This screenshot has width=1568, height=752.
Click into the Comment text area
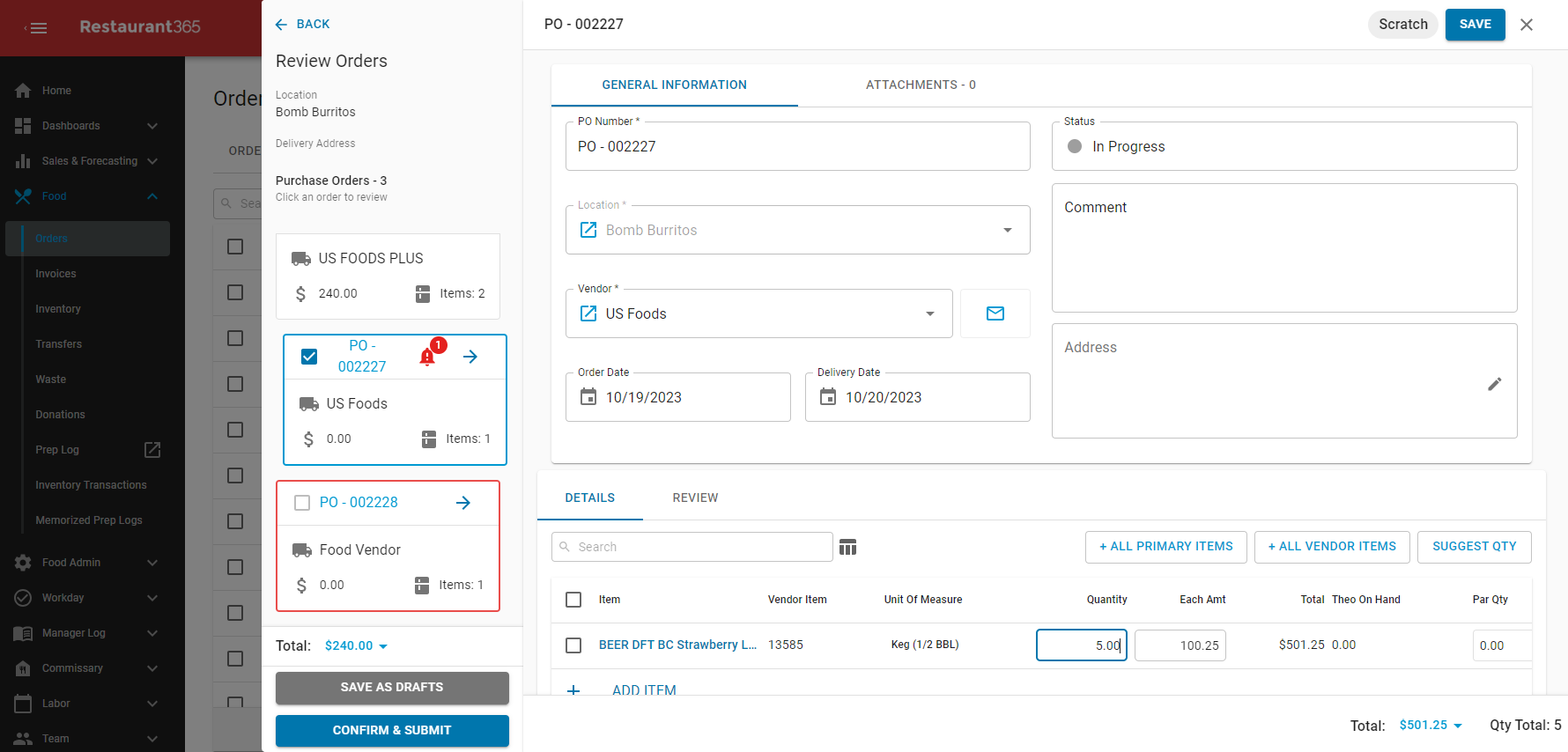tap(1284, 247)
